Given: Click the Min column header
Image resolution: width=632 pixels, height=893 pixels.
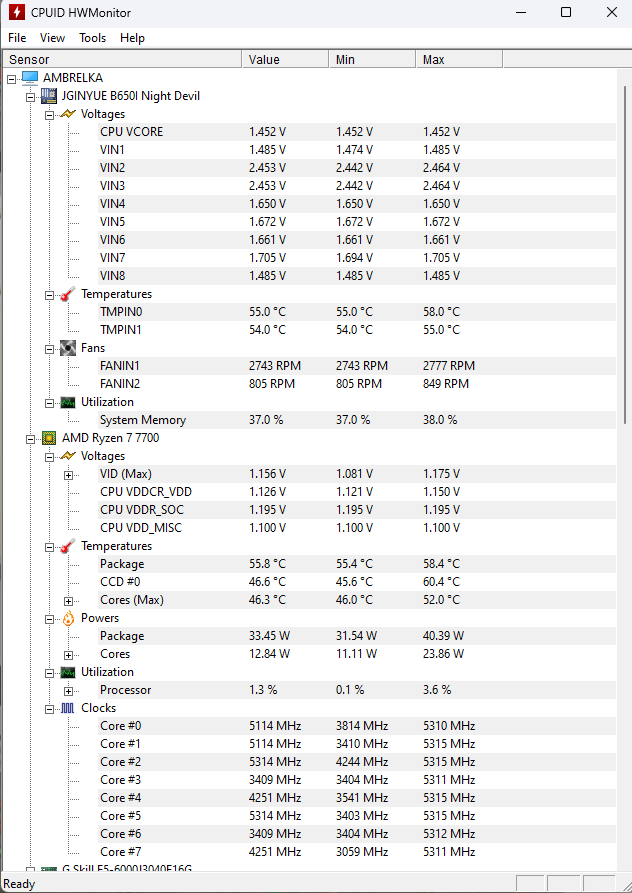Looking at the screenshot, I should [372, 59].
